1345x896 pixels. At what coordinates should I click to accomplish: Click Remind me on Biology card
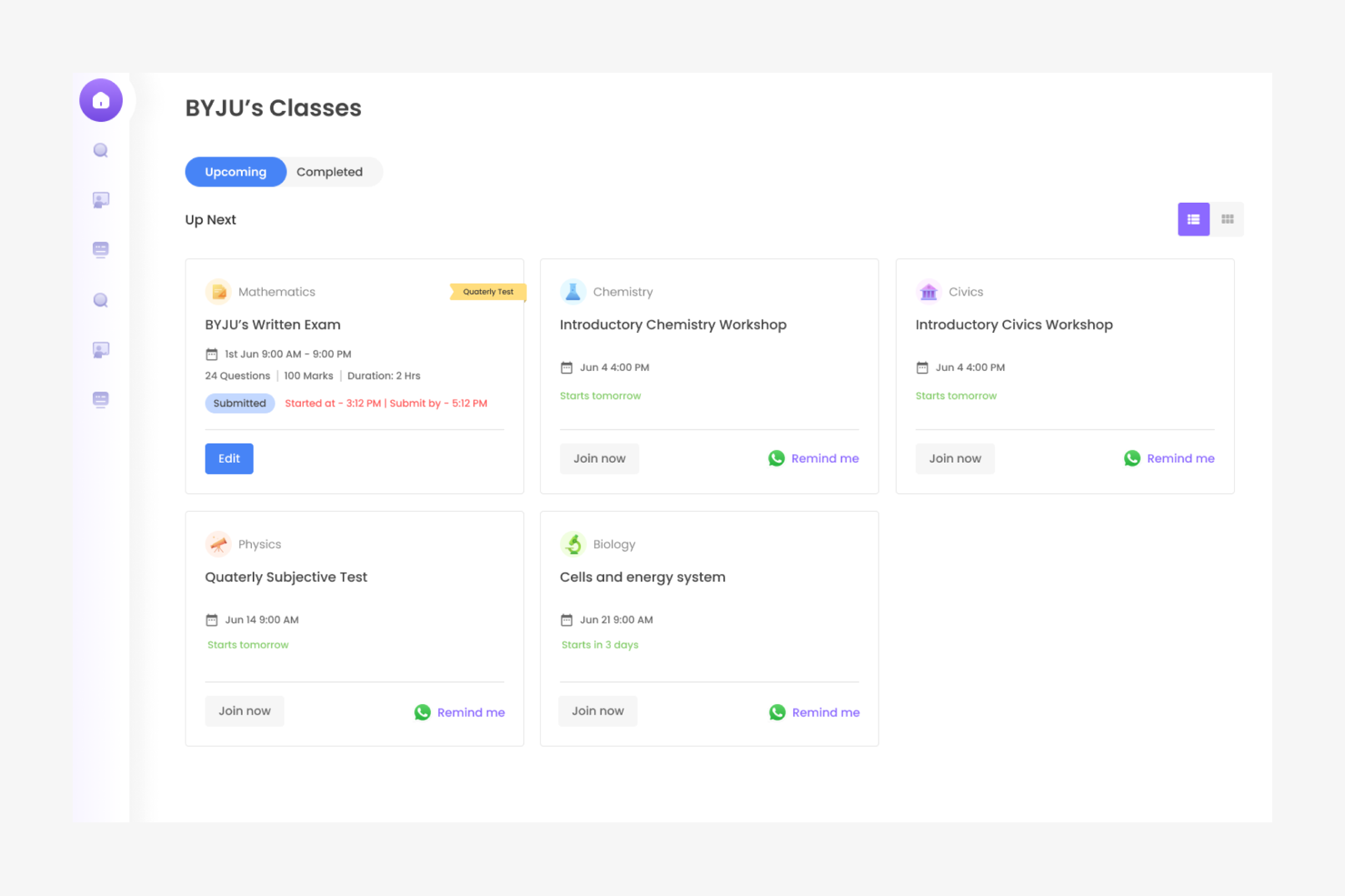click(x=826, y=712)
